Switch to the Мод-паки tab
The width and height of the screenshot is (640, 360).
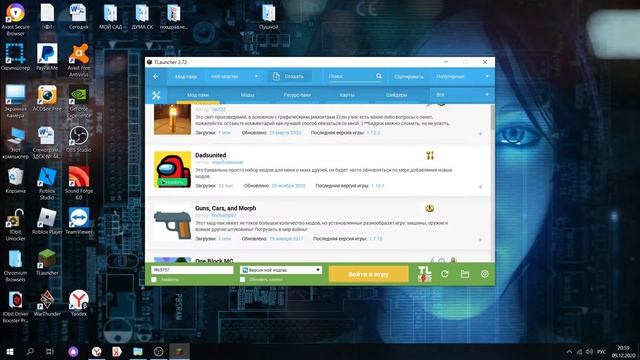198,95
